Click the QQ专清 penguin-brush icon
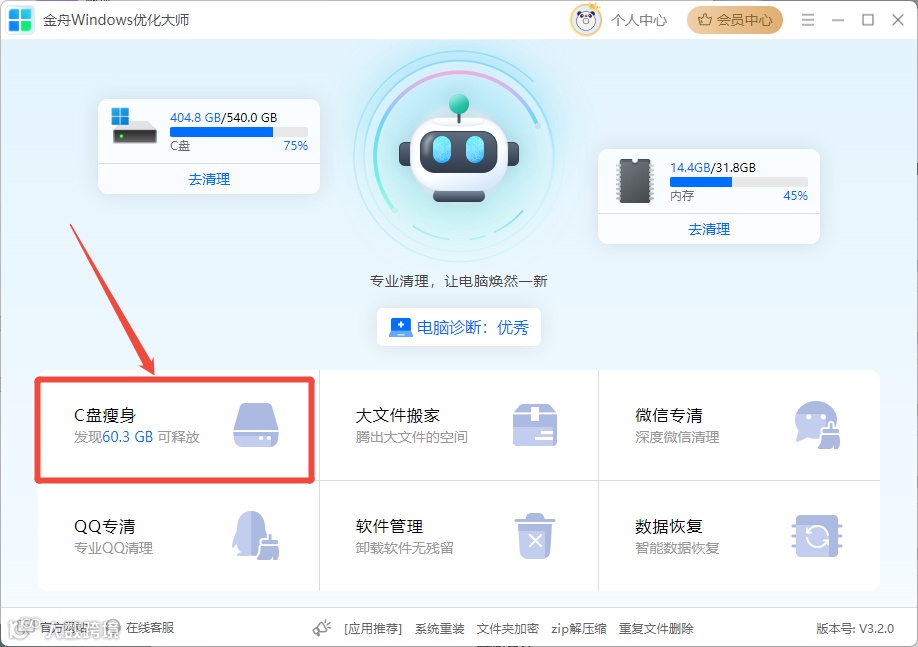918x647 pixels. tap(256, 536)
